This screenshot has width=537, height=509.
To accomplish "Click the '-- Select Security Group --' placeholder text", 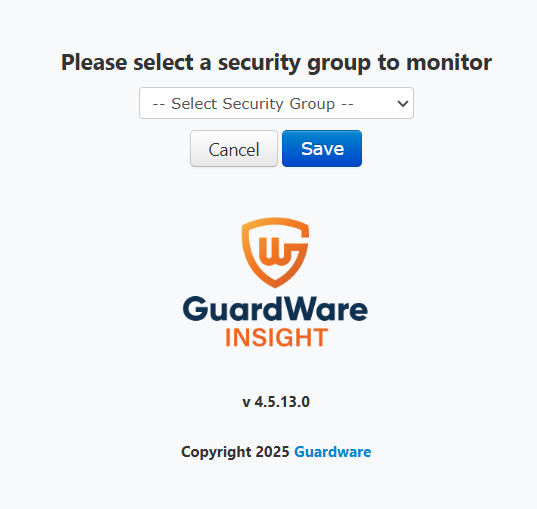I will [253, 104].
